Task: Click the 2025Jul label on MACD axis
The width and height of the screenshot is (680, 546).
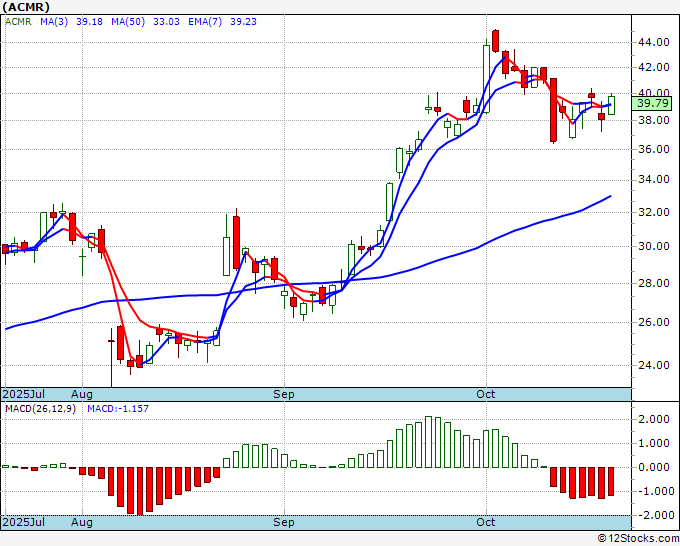Action: pos(23,522)
